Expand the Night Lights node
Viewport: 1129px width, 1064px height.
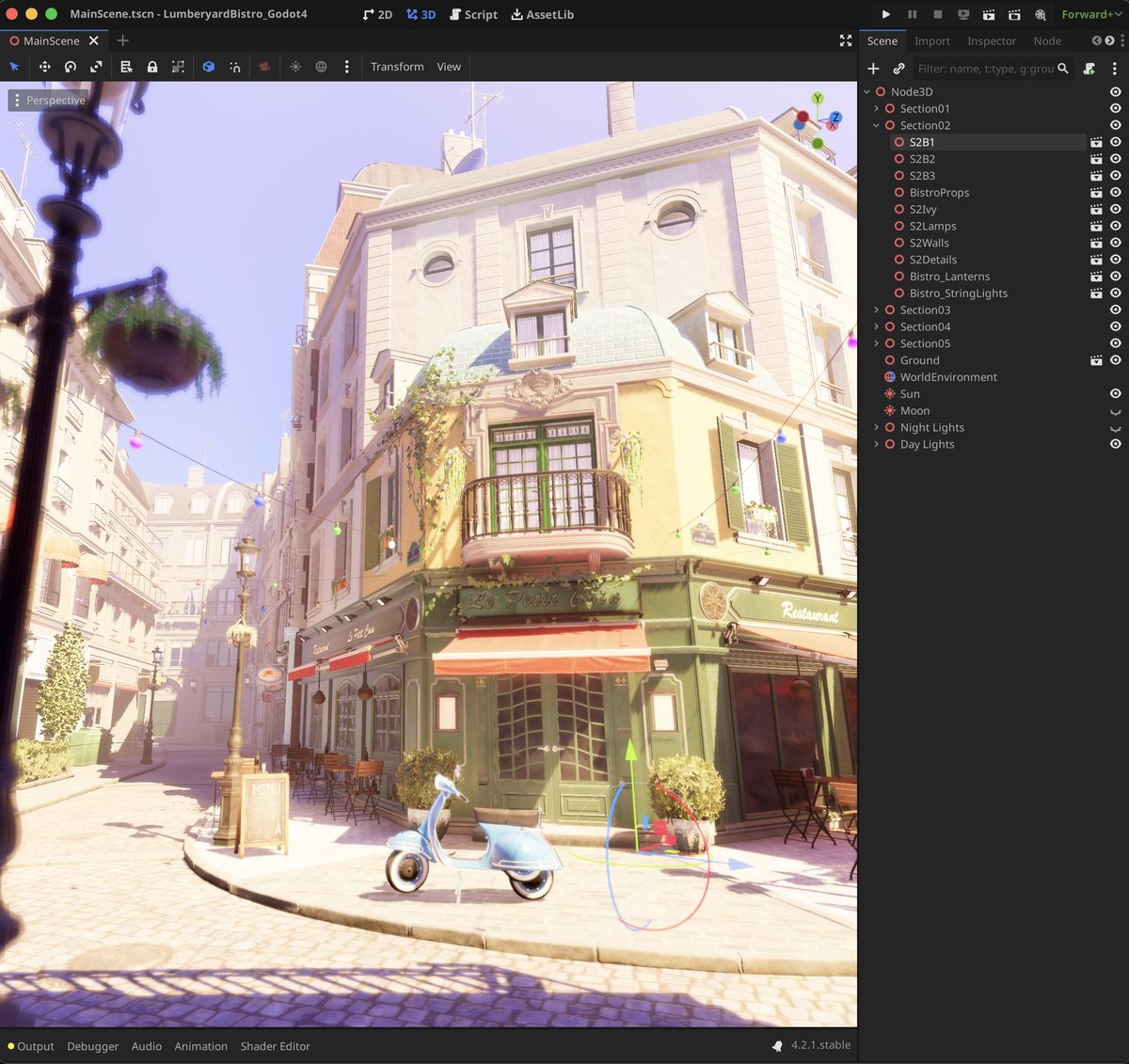pyautogui.click(x=876, y=427)
